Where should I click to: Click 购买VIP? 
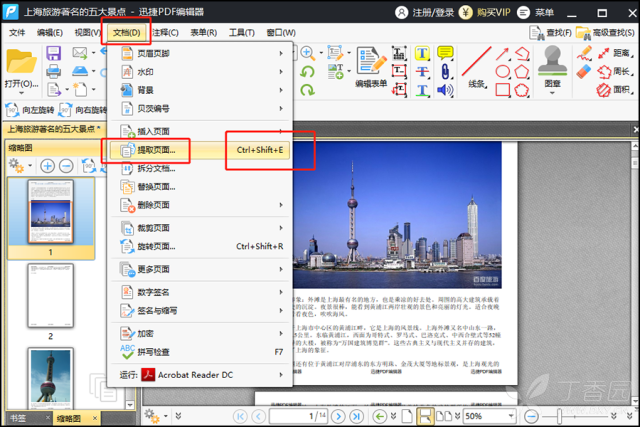484,13
